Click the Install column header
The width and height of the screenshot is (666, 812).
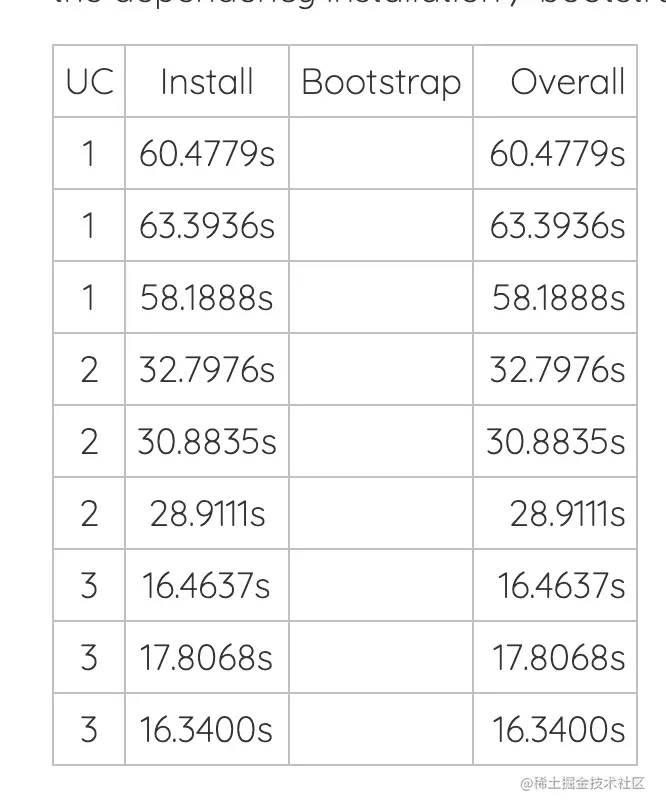(207, 81)
